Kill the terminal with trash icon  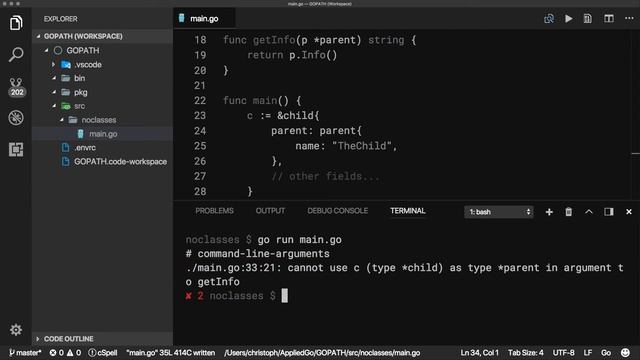coord(569,212)
